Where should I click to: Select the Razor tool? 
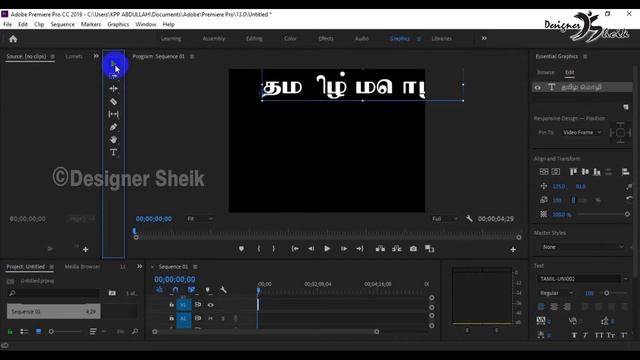pos(113,101)
